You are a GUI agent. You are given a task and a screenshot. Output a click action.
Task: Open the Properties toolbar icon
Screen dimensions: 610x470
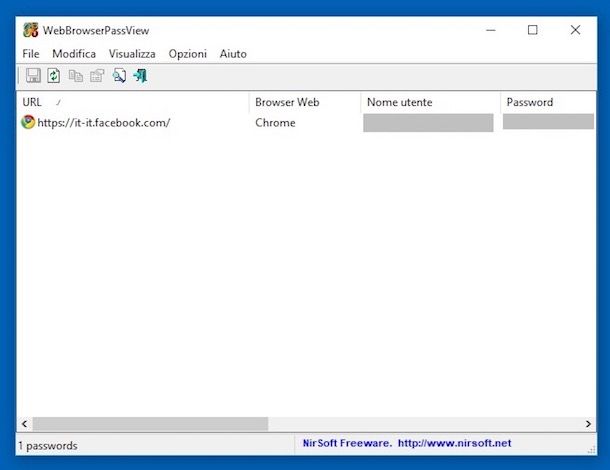(97, 75)
